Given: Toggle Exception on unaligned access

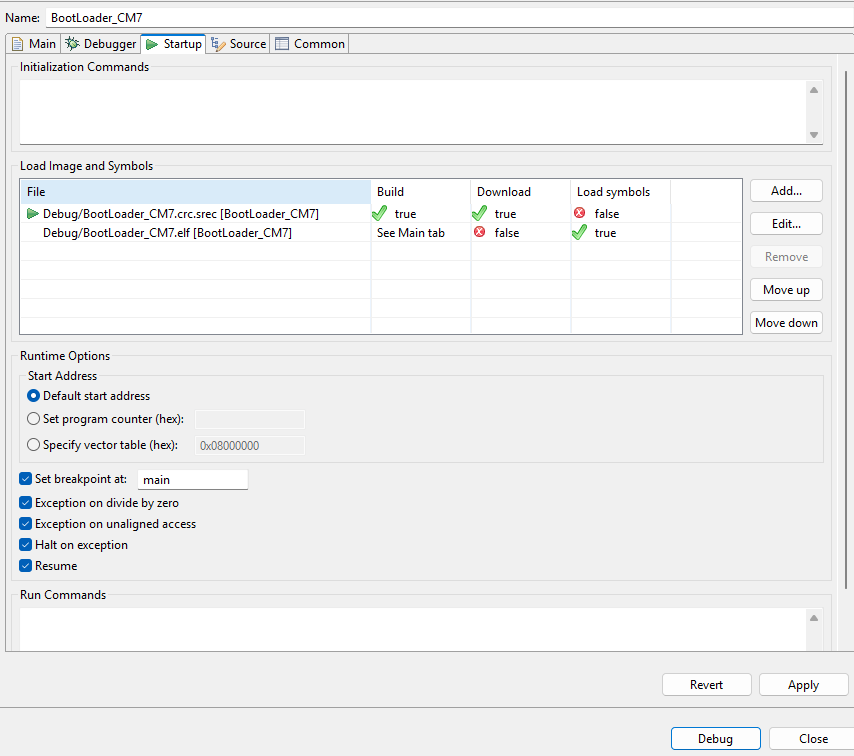Looking at the screenshot, I should 26,524.
